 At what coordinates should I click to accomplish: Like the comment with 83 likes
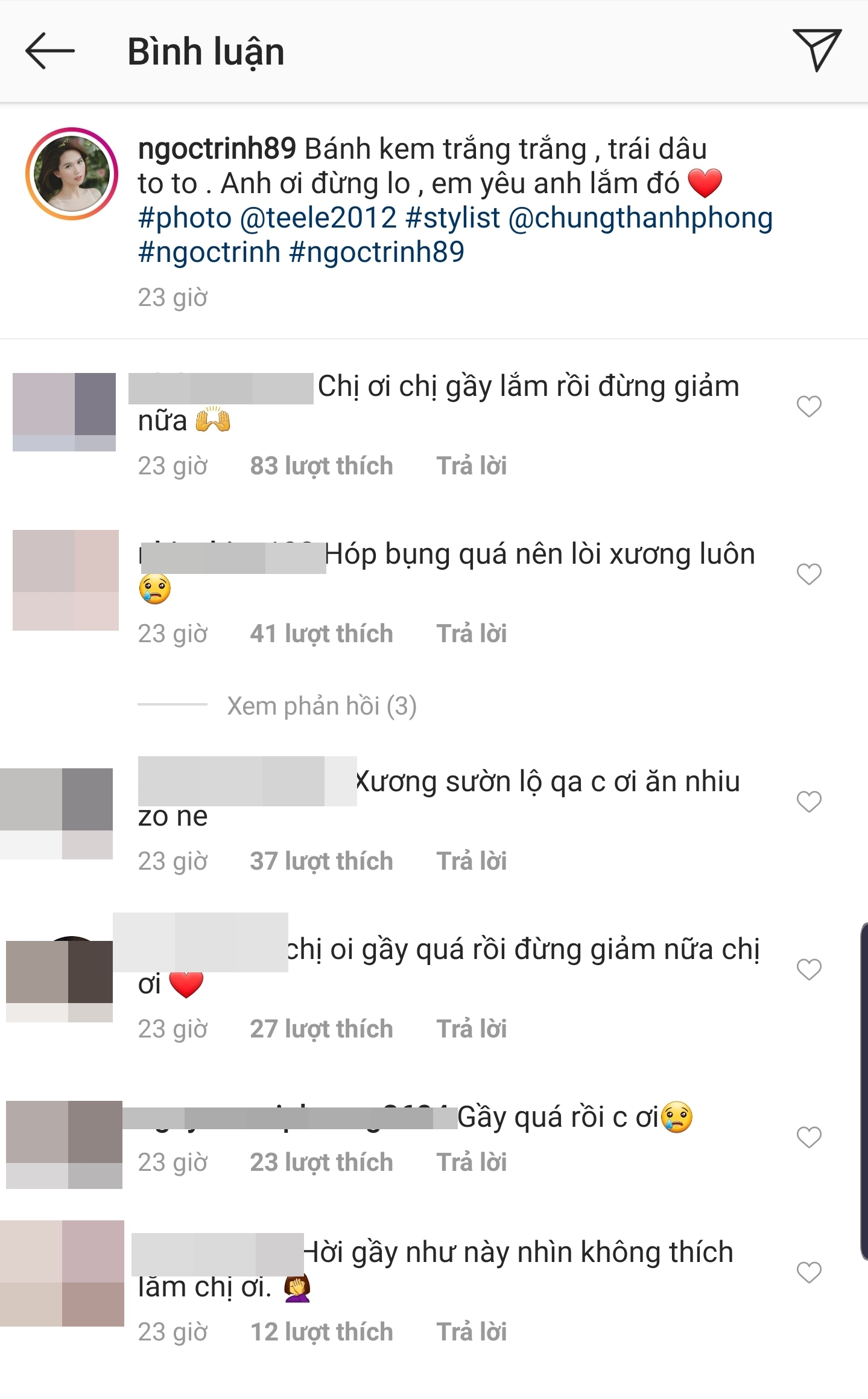point(809,406)
